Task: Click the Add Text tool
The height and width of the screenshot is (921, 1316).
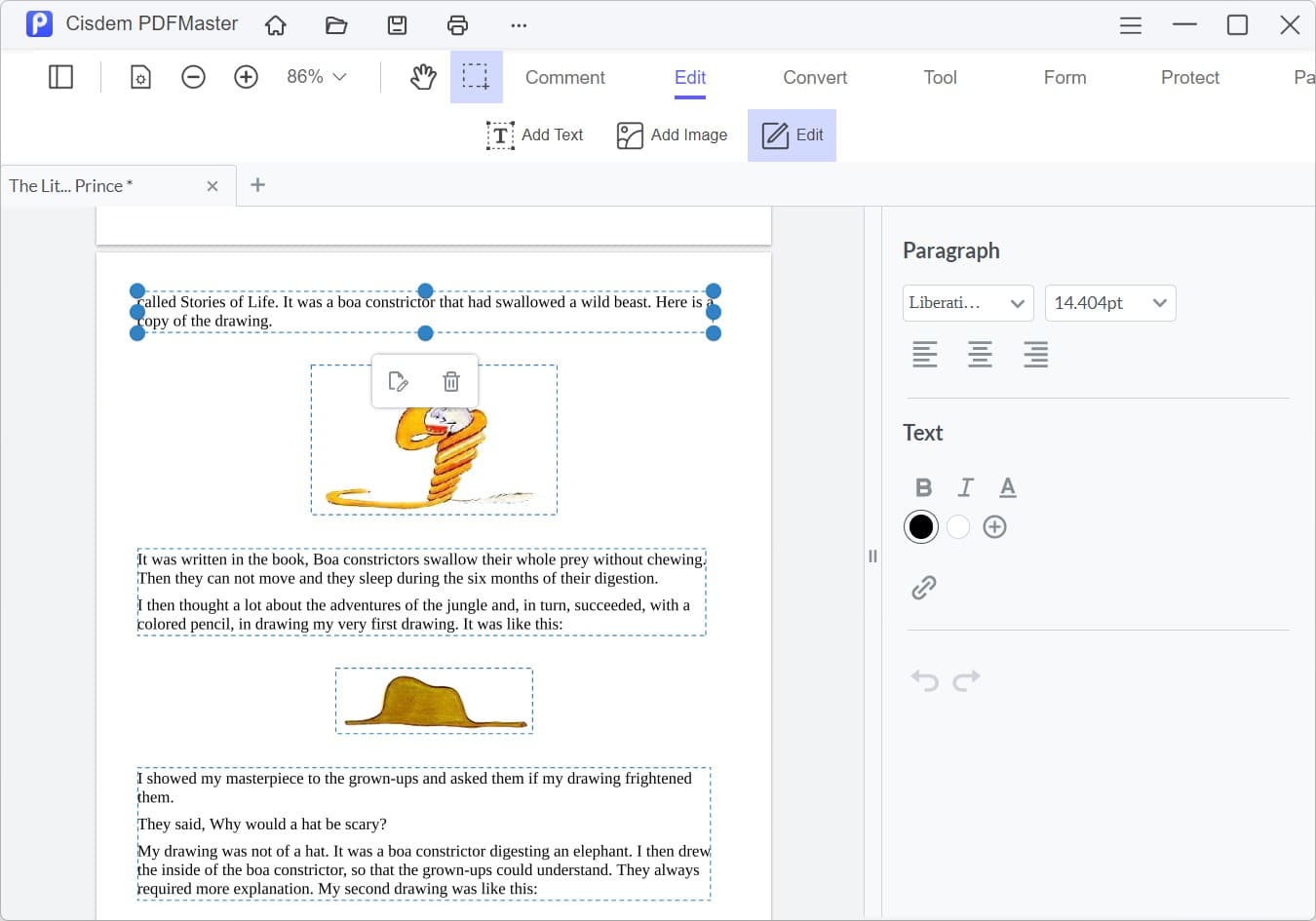Action: coord(535,134)
